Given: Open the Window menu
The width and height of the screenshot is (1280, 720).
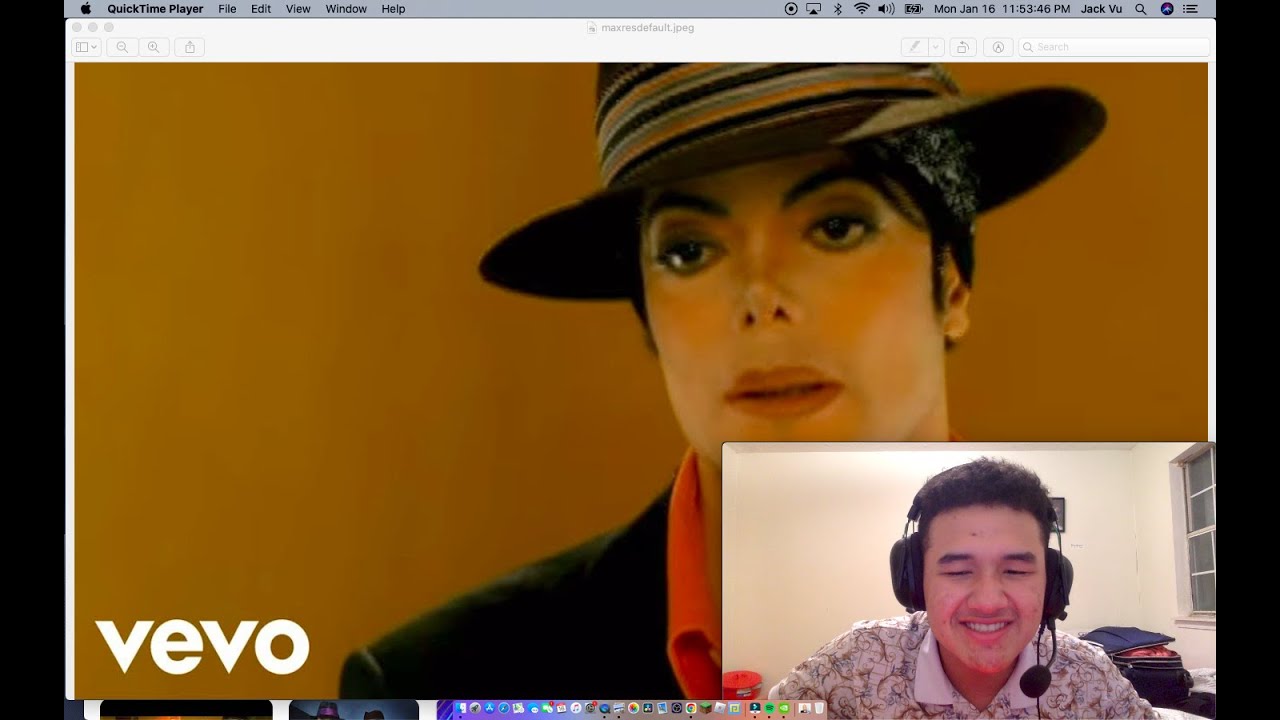Looking at the screenshot, I should (x=346, y=9).
